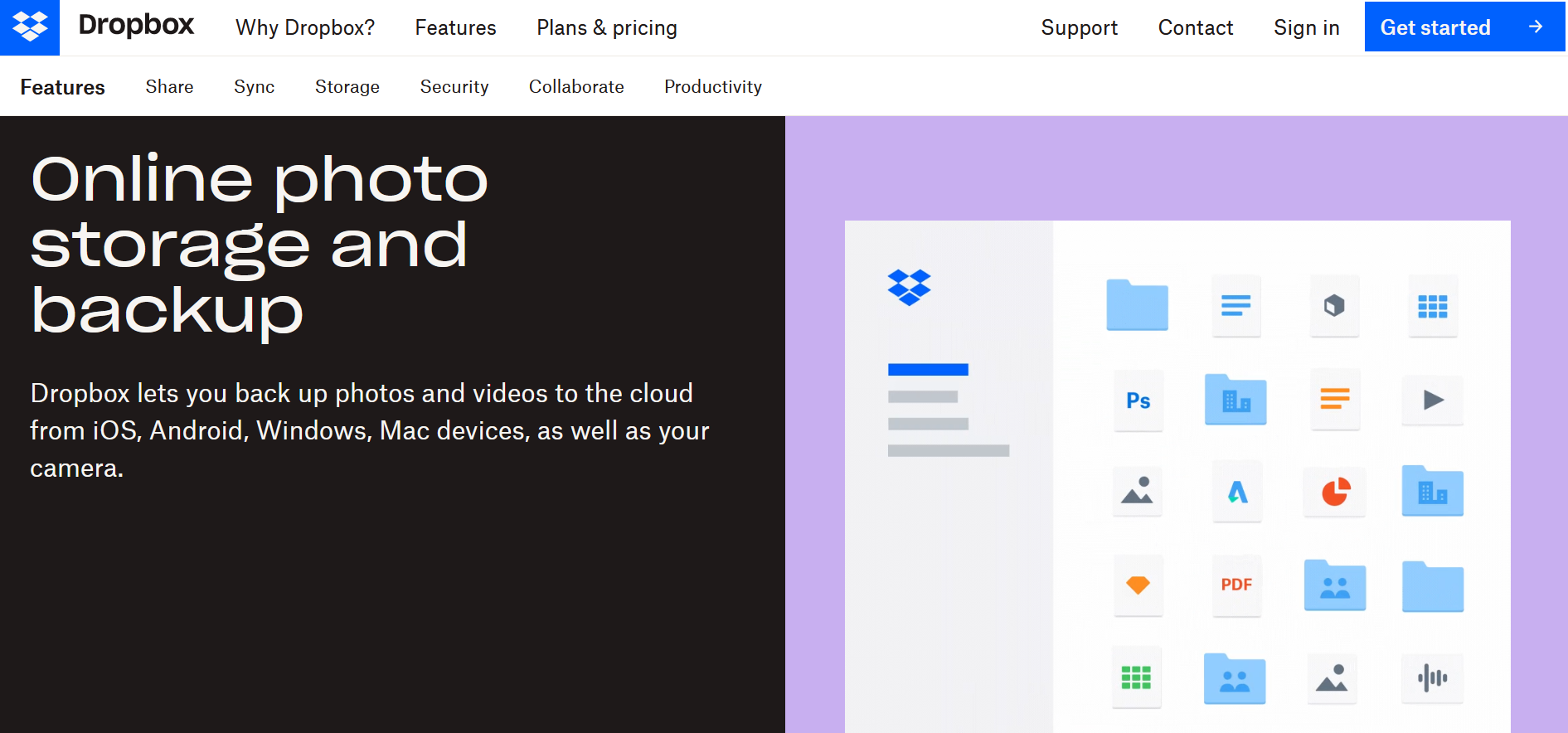Screen dimensions: 1568x733
Task: Go to the Sync features tab
Action: [254, 87]
